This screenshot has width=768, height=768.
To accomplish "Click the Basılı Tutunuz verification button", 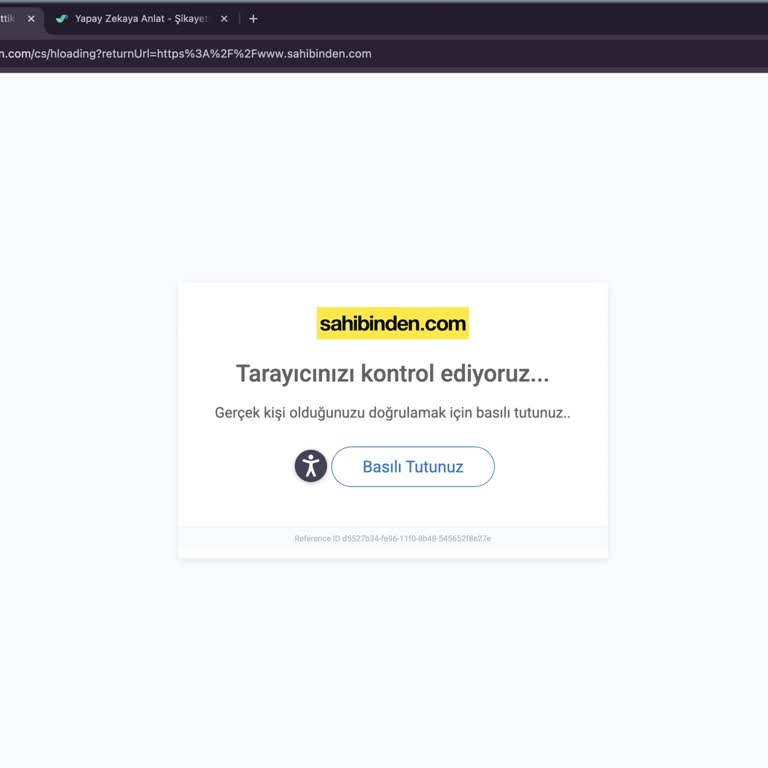I will [x=412, y=466].
